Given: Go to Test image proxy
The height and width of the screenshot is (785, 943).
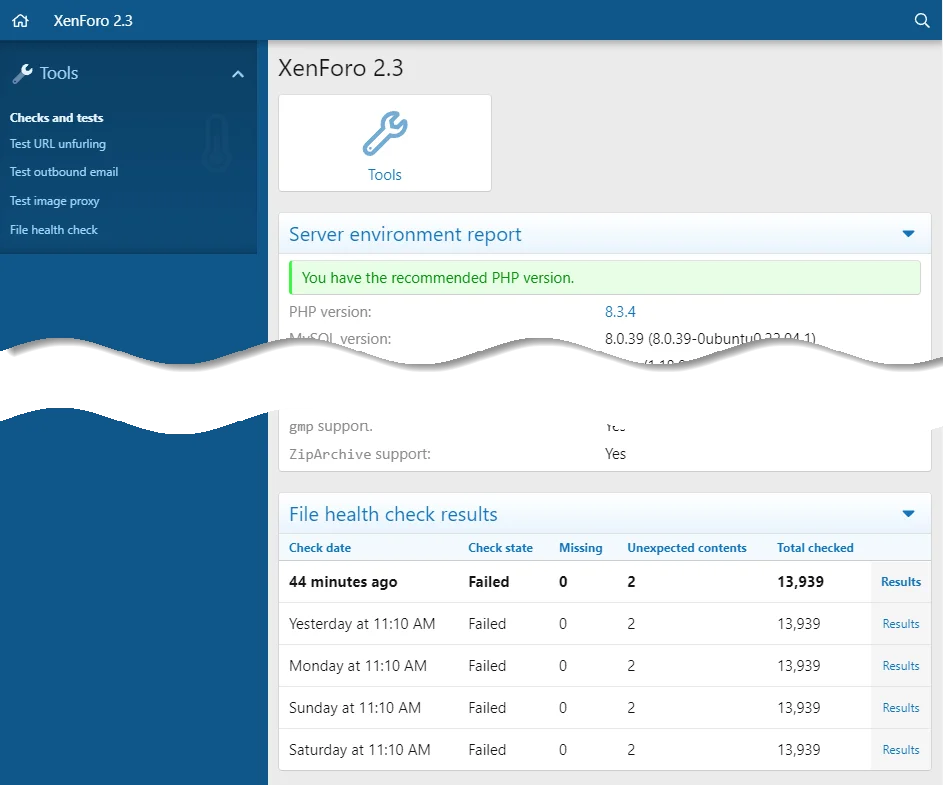Looking at the screenshot, I should click(55, 201).
